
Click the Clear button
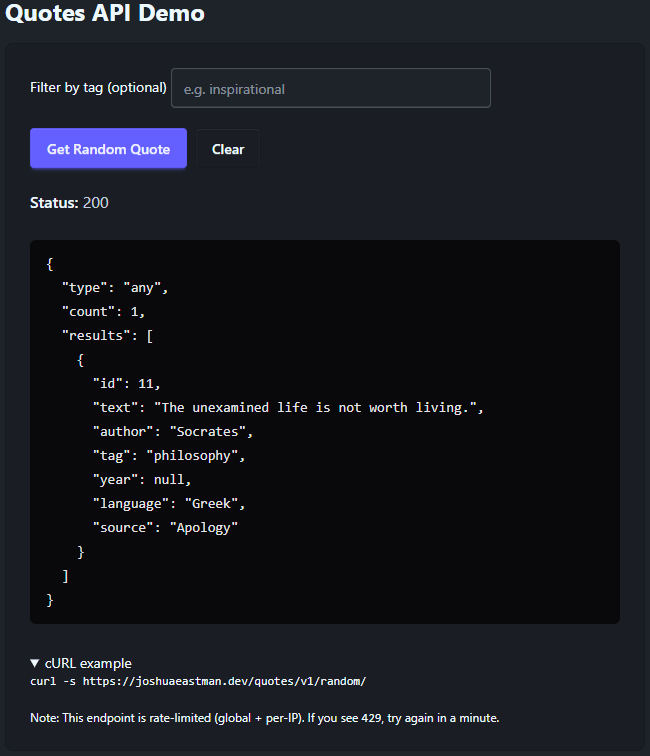coord(228,149)
